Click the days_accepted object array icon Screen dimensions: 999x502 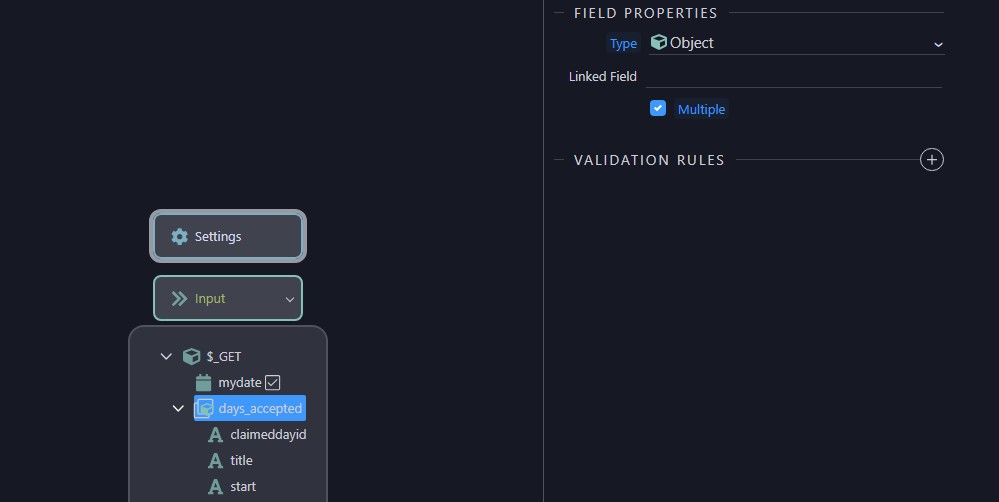[x=204, y=408]
